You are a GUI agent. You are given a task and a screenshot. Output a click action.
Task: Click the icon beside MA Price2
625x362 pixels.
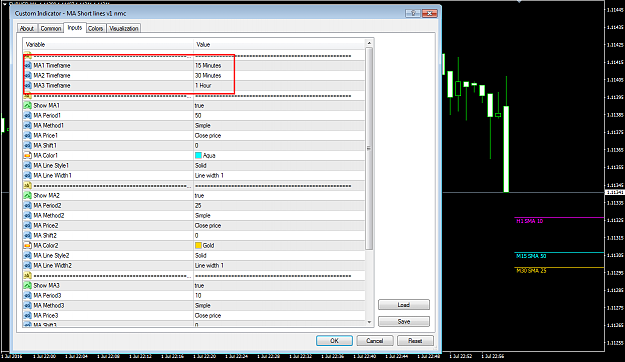coord(28,226)
